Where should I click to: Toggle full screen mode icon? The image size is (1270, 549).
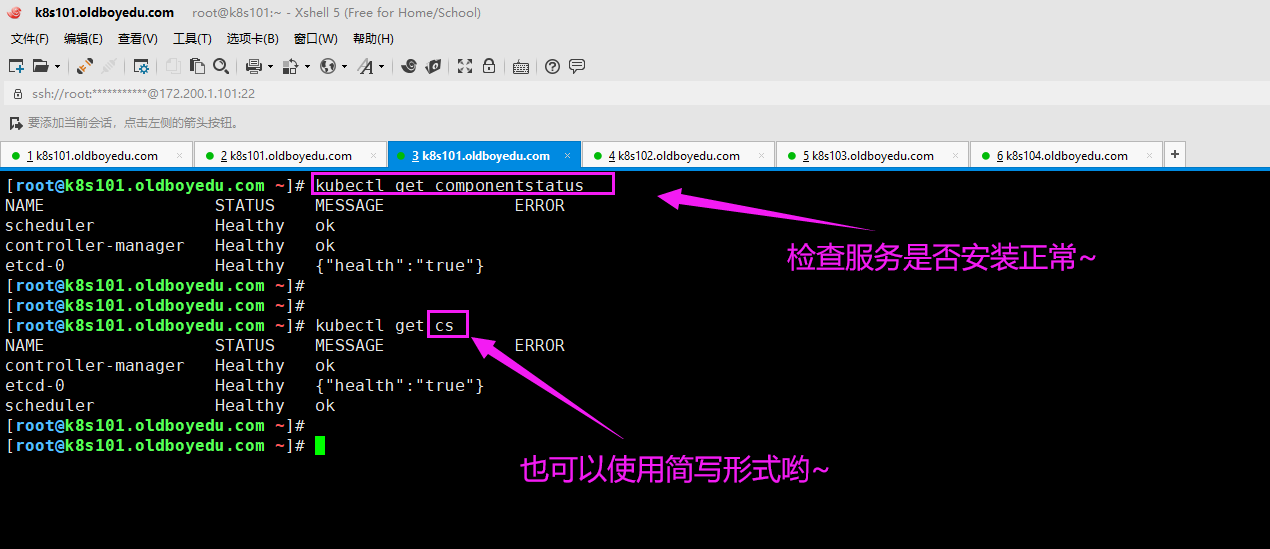tap(465, 66)
